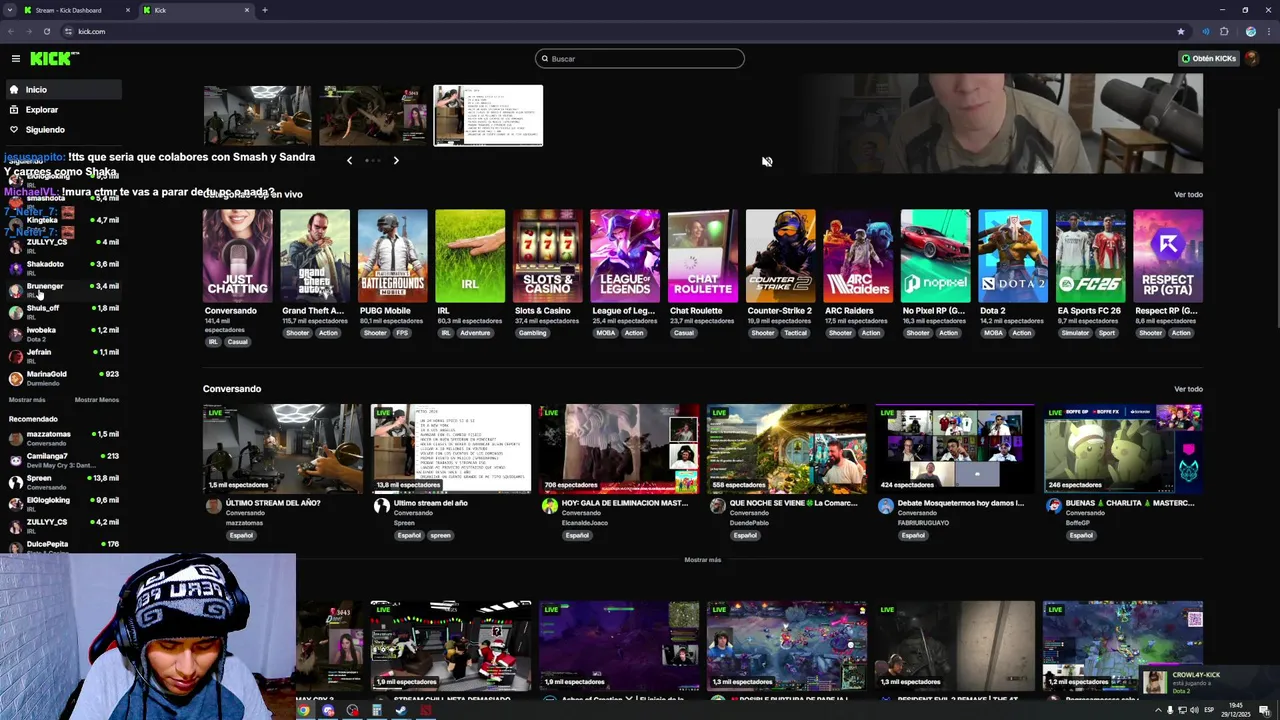Click the green KICK logo

coord(51,59)
